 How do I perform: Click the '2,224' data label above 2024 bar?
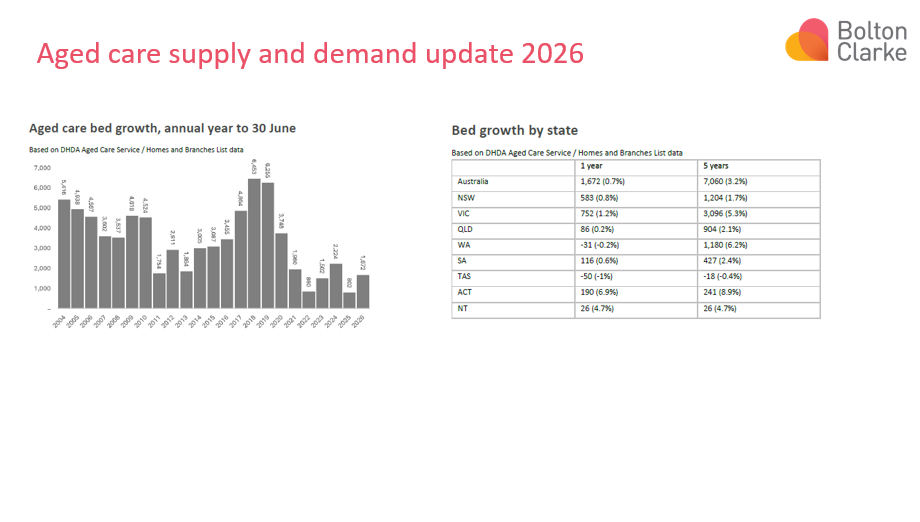[336, 252]
